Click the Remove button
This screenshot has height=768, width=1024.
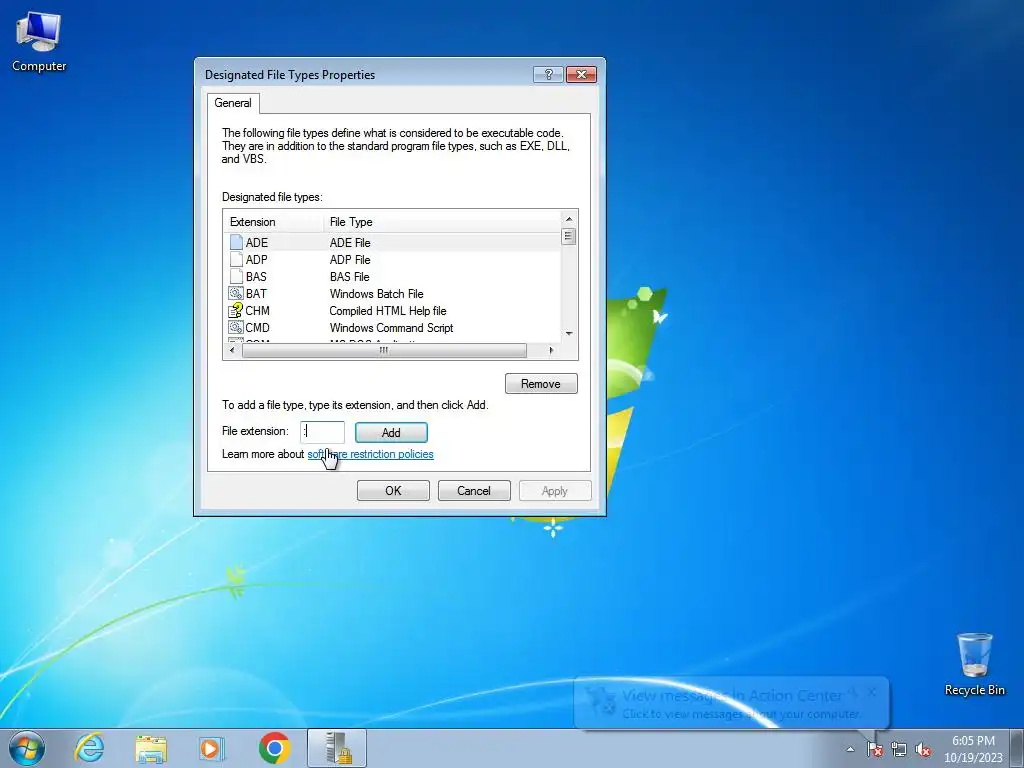[x=541, y=384]
